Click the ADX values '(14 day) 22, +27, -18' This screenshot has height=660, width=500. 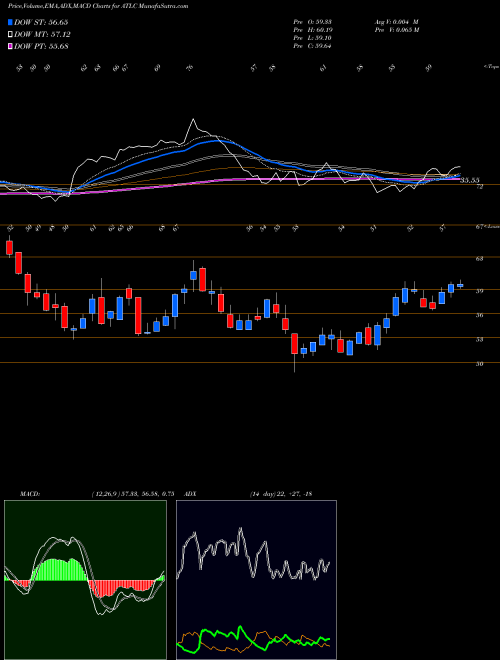(x=281, y=494)
